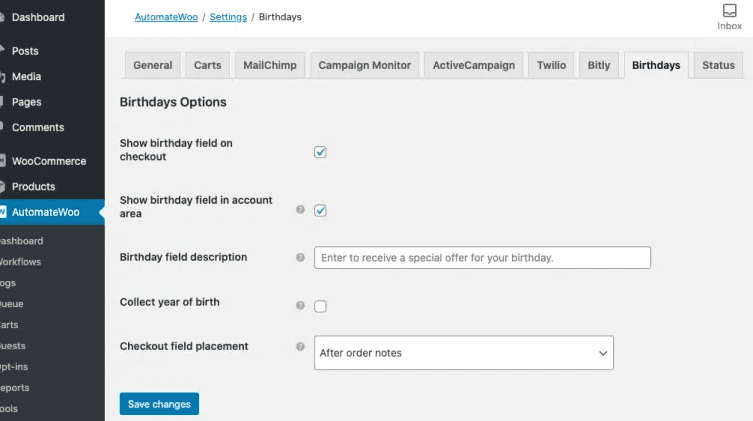Viewport: 753px width, 421px height.
Task: Click the Products box icon in sidebar
Action: [x=3, y=187]
